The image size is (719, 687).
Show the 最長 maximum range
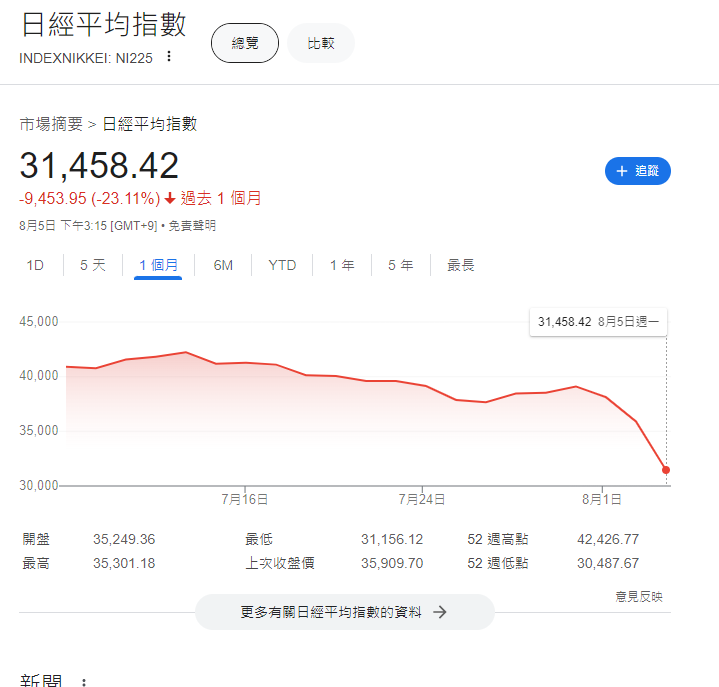click(x=460, y=265)
